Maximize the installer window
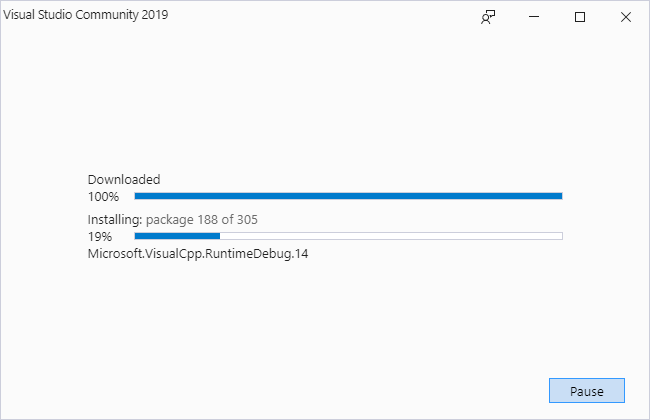Screen dimensions: 650x420 pyautogui.click(x=580, y=17)
